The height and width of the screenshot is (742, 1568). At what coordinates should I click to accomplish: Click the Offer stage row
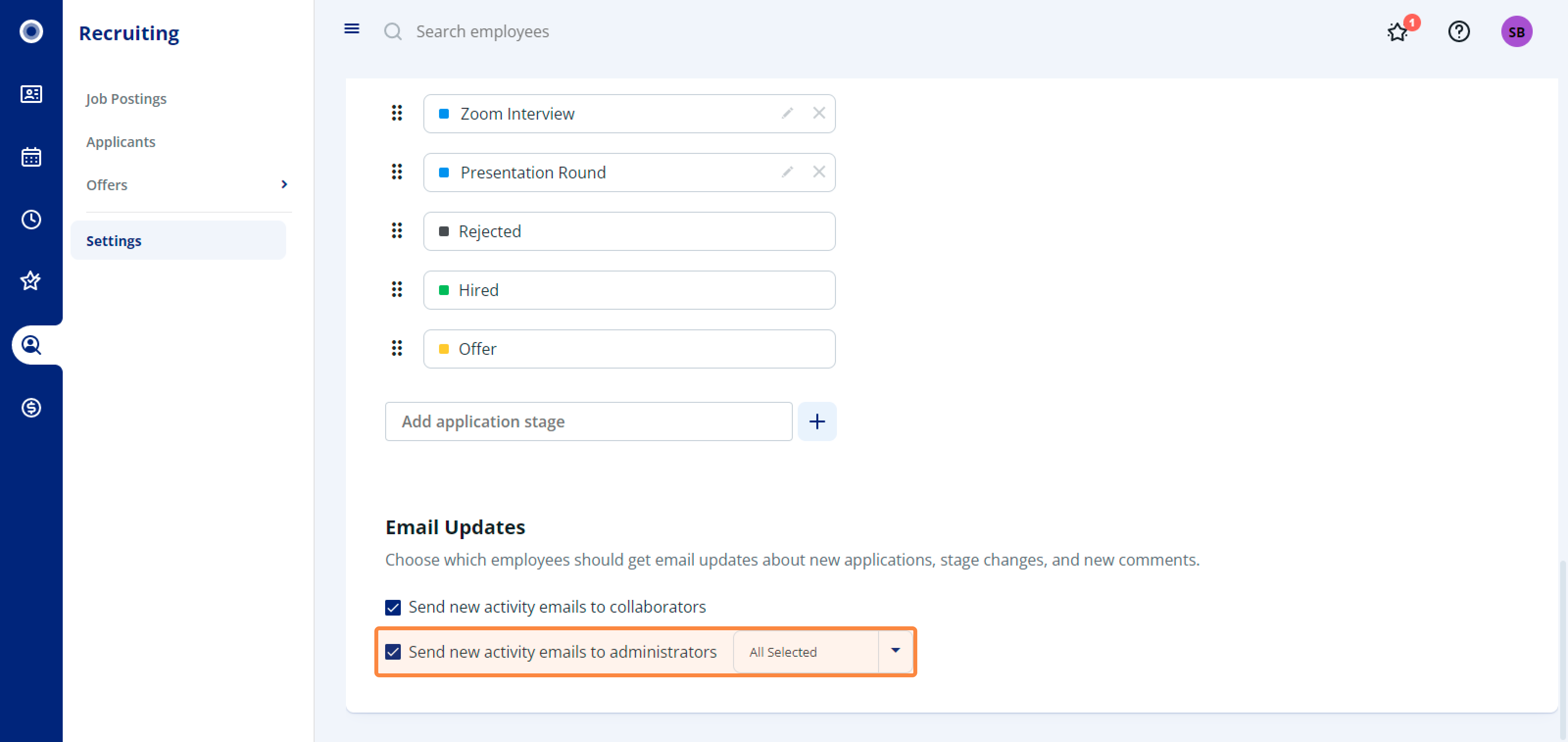[x=629, y=349]
